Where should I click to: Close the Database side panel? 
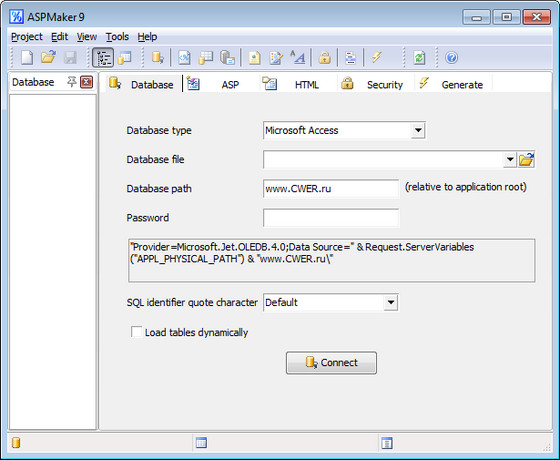coord(86,82)
